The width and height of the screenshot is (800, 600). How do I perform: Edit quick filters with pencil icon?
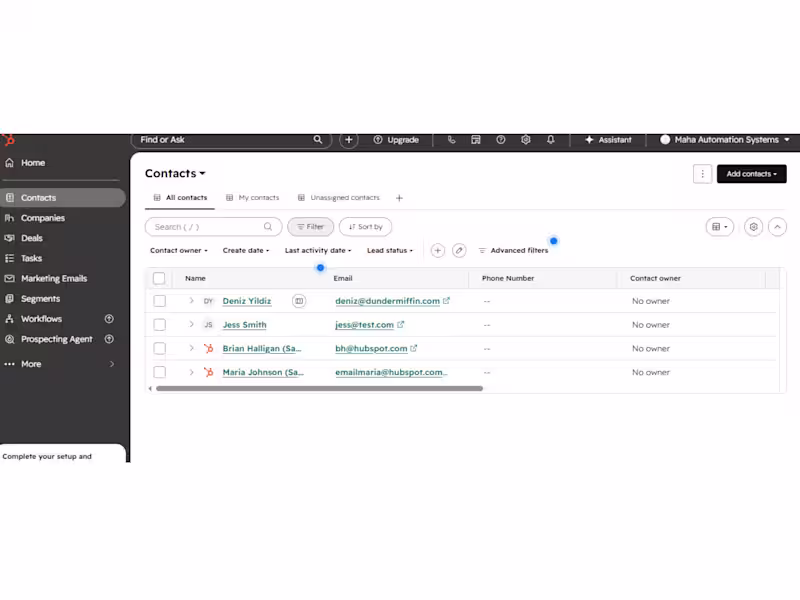(459, 251)
